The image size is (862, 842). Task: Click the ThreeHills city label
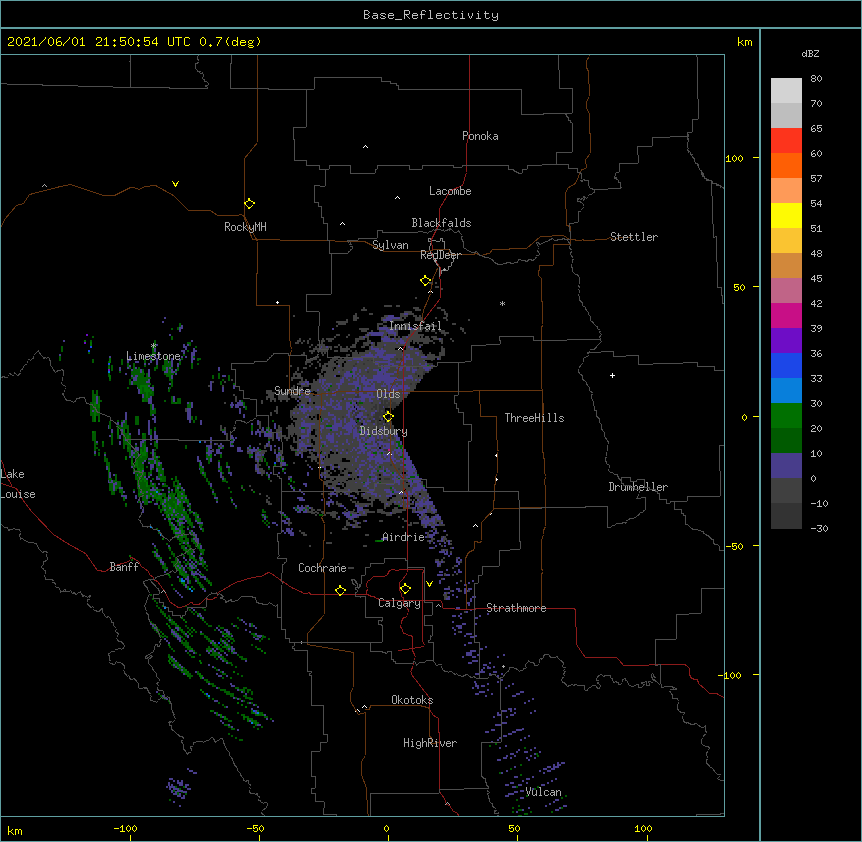(x=534, y=418)
